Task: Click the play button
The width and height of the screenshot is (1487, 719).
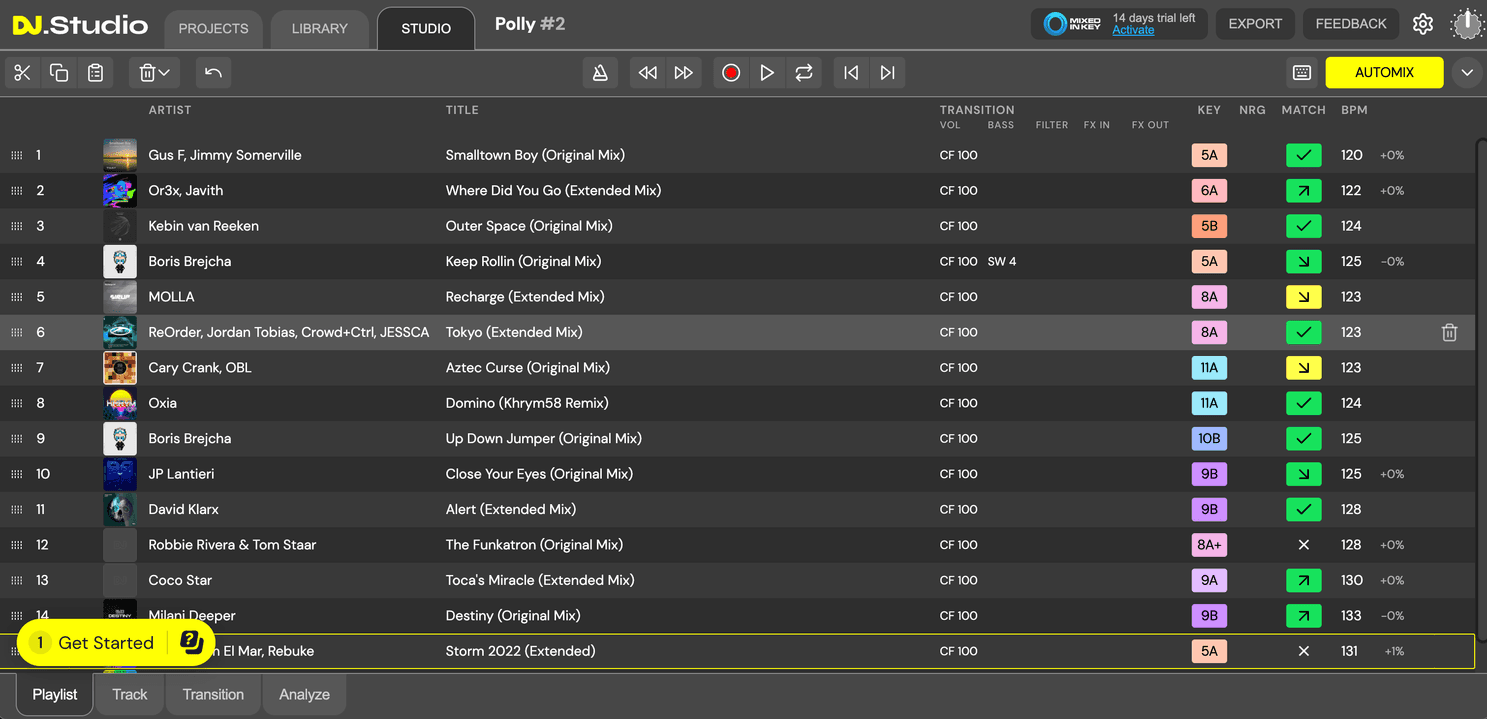Action: [x=767, y=73]
